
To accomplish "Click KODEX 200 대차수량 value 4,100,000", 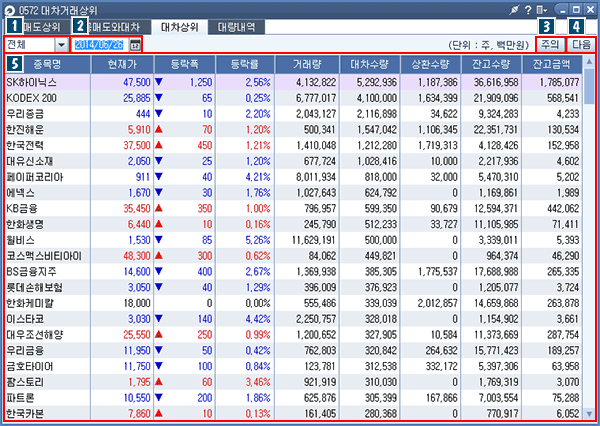I will (x=377, y=98).
